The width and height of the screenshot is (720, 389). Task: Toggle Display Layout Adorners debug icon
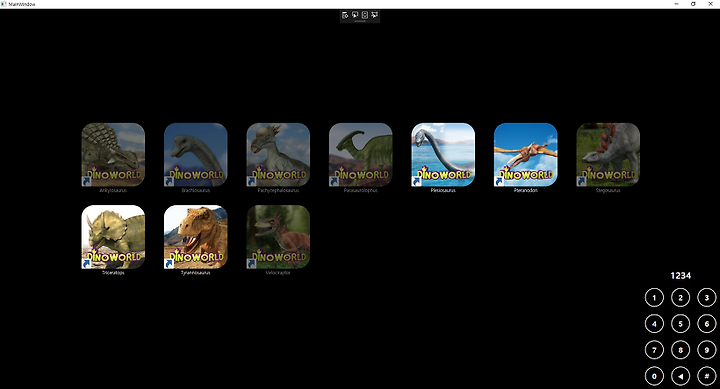(x=365, y=15)
